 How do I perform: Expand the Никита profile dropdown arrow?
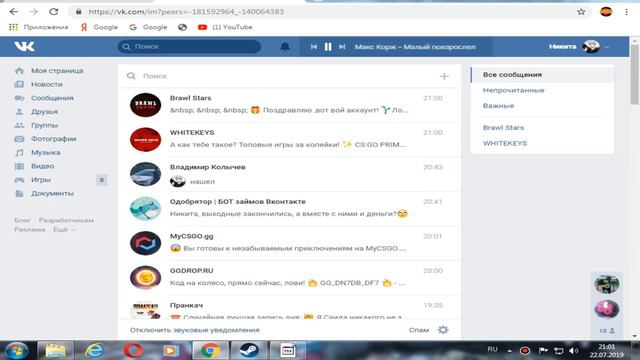pos(607,47)
